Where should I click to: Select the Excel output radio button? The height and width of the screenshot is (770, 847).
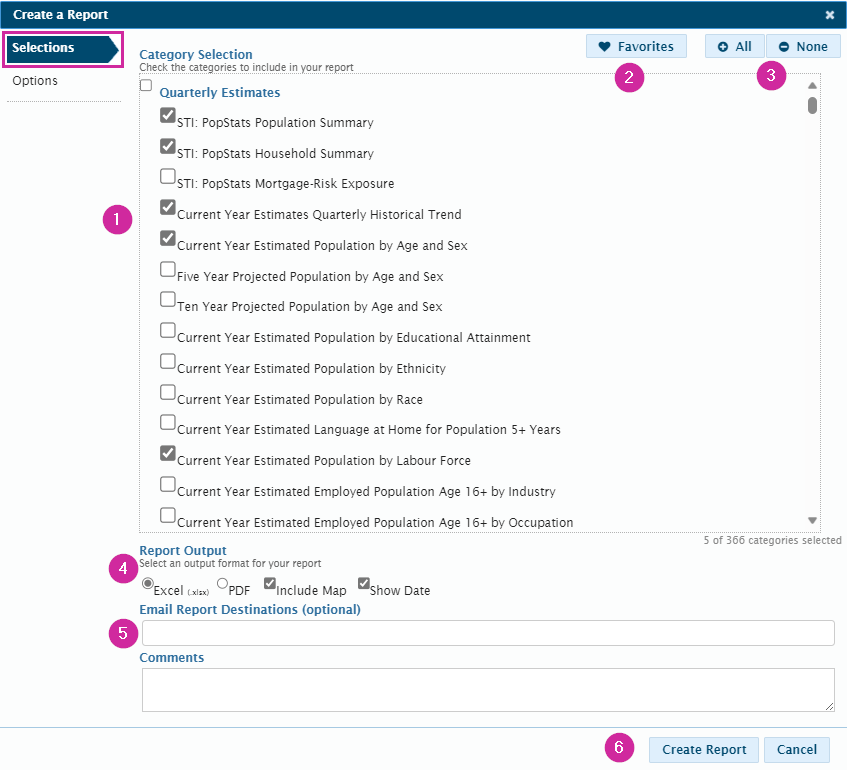[147, 584]
